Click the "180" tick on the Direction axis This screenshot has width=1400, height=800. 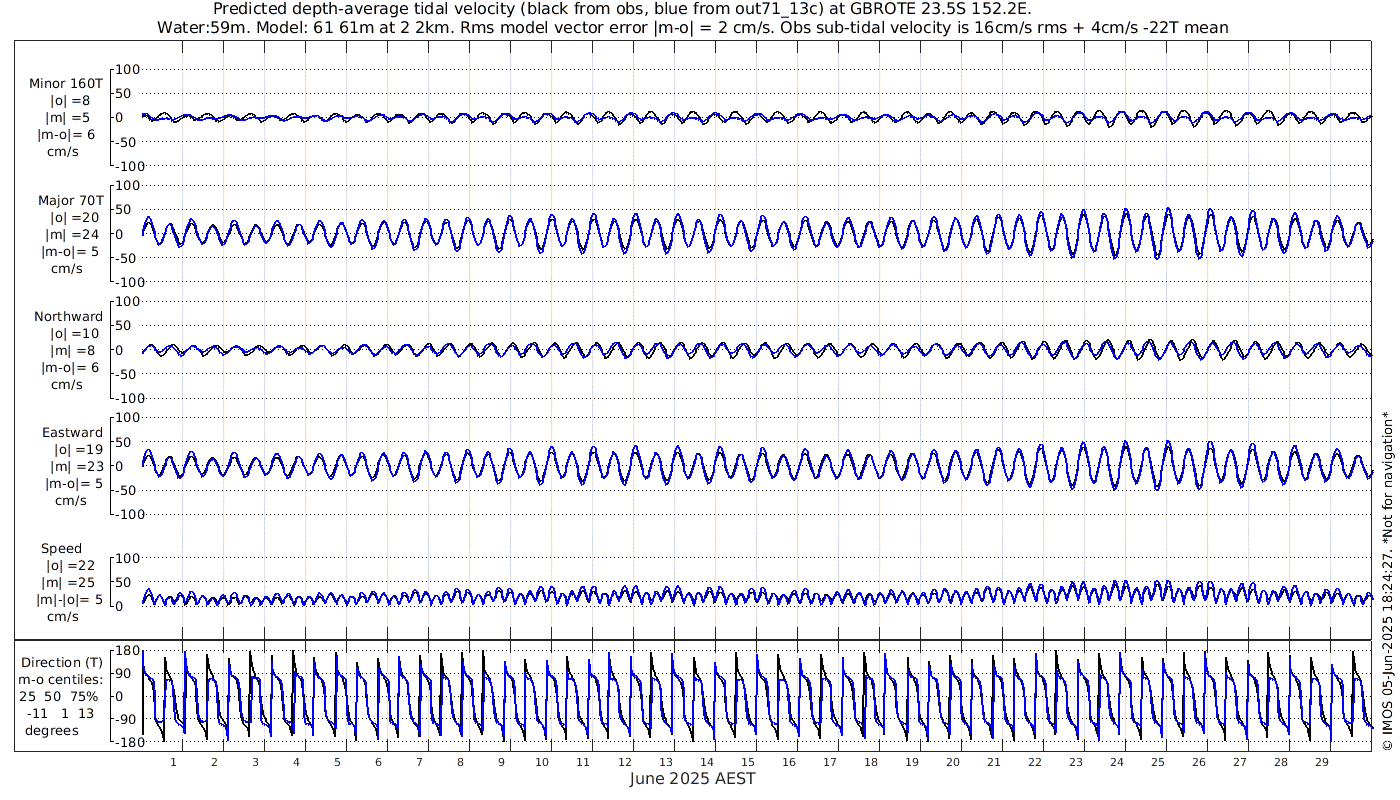tap(126, 651)
